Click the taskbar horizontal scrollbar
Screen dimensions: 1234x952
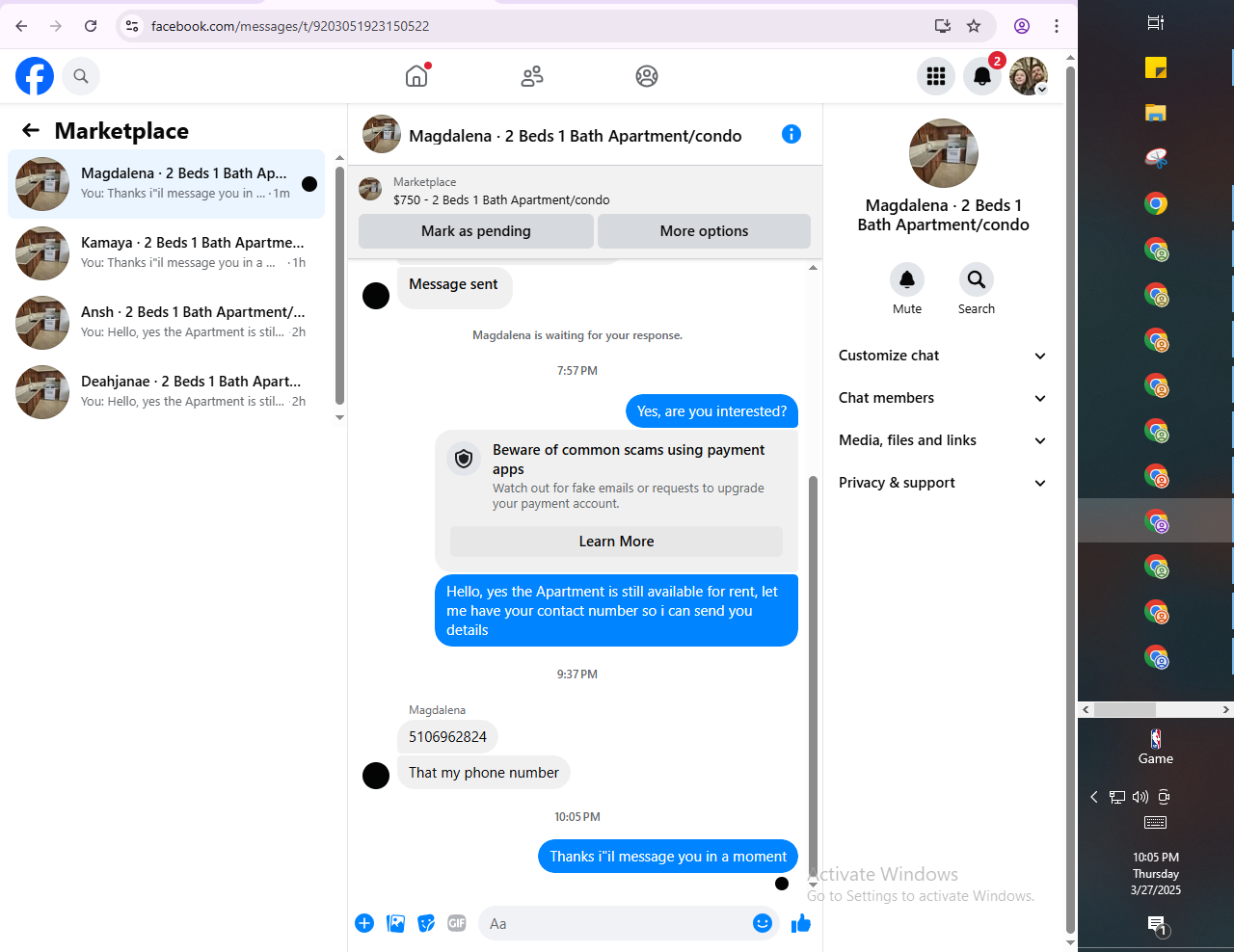point(1124,709)
